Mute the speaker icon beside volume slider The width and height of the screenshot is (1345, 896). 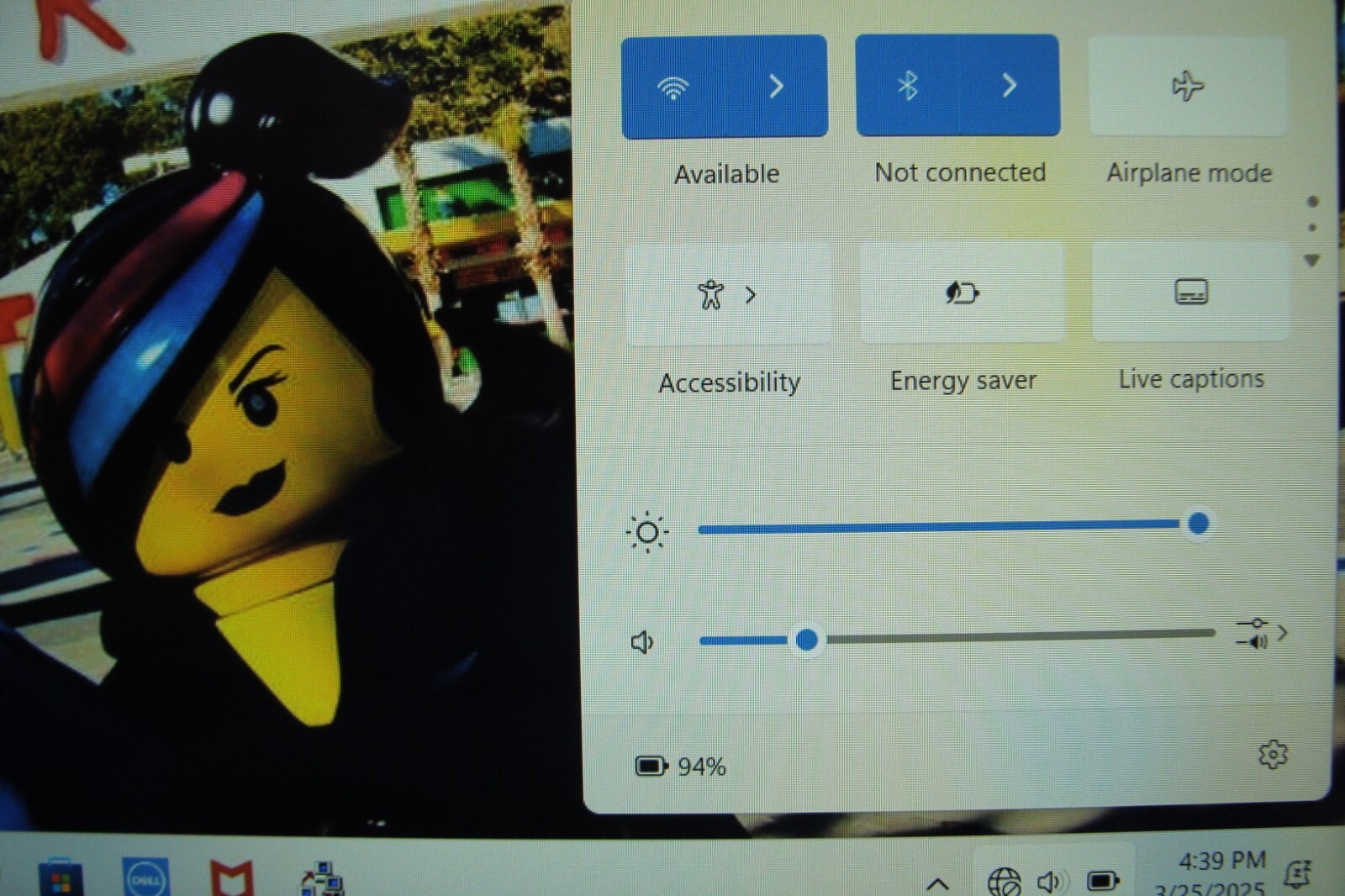[642, 643]
